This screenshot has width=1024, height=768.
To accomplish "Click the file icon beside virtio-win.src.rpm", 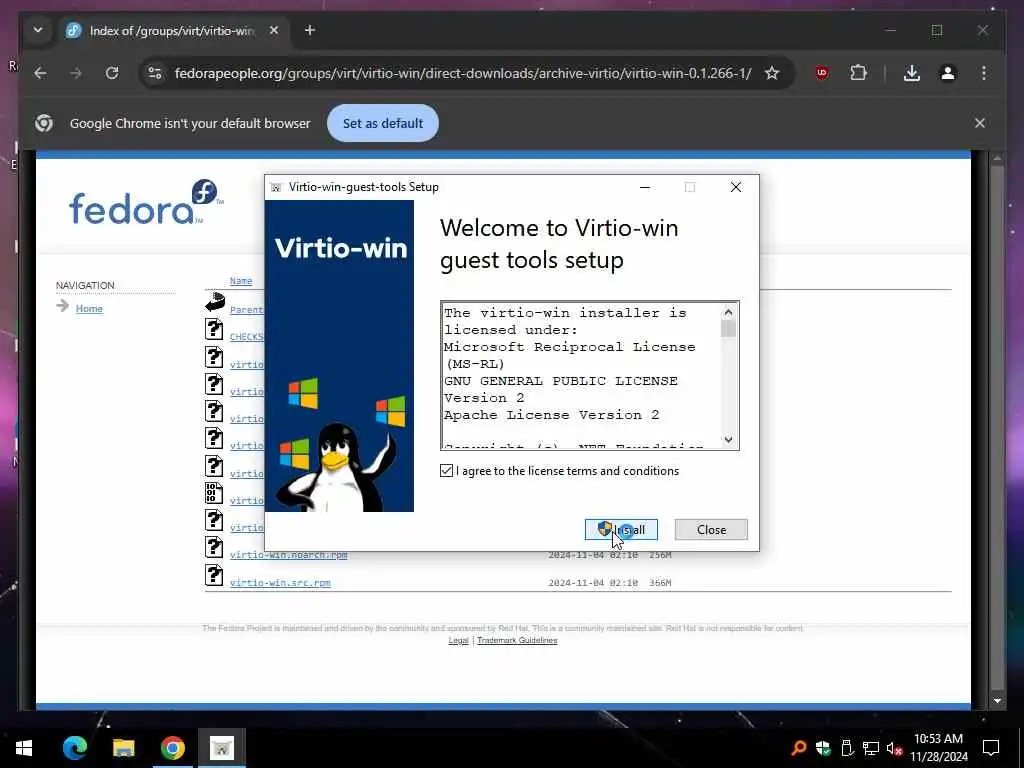I will click(214, 575).
